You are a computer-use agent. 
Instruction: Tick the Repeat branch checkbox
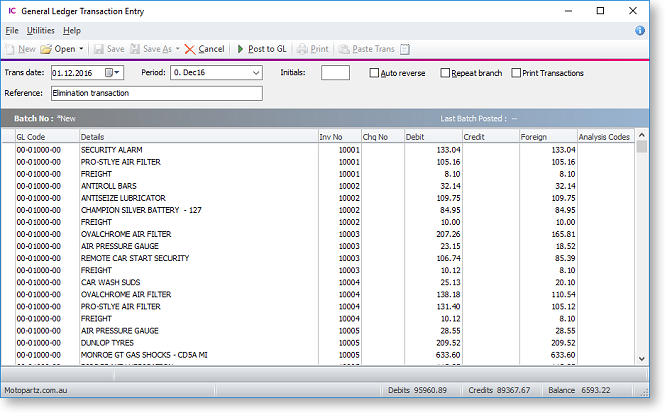pos(444,73)
